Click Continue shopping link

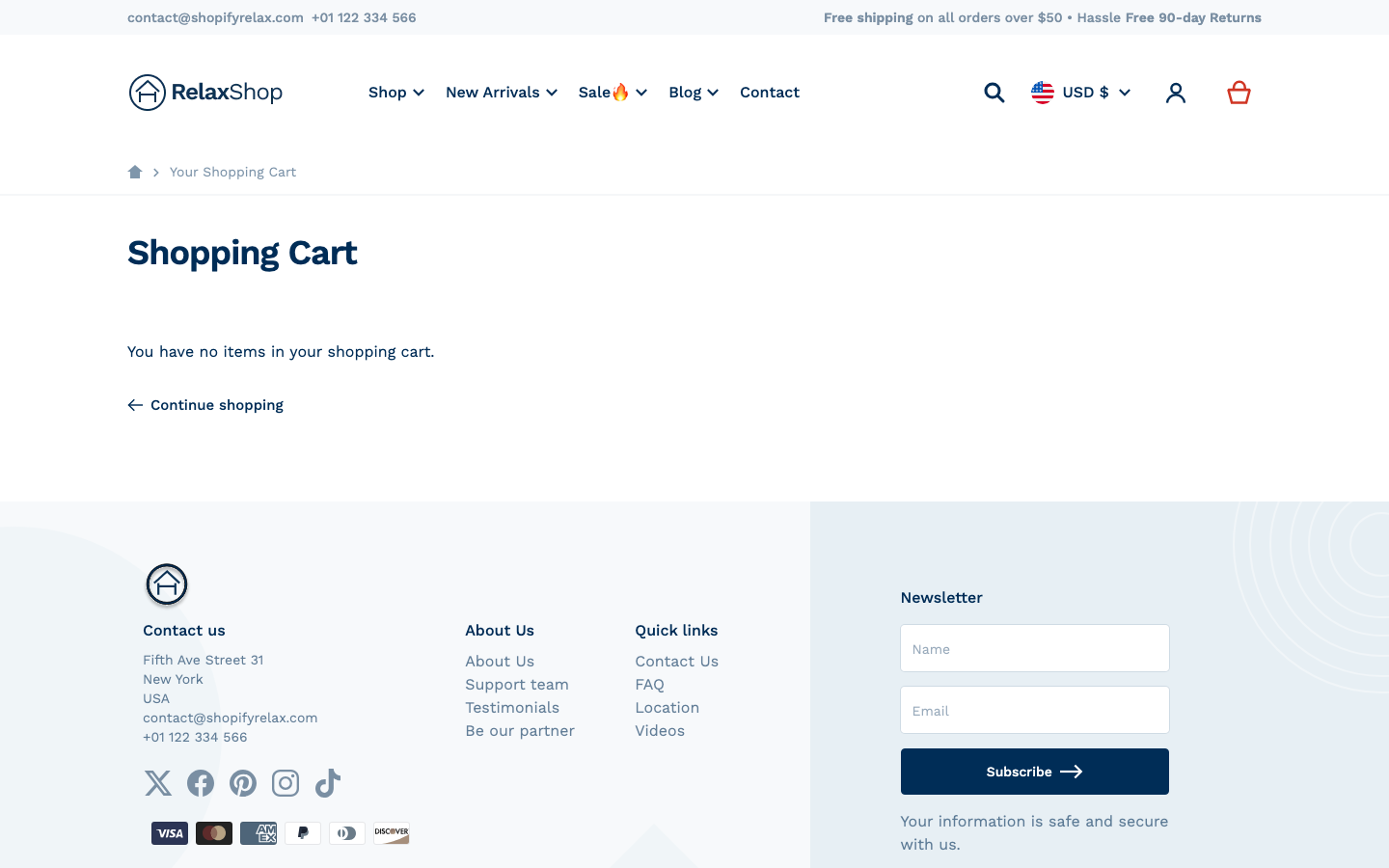(205, 405)
